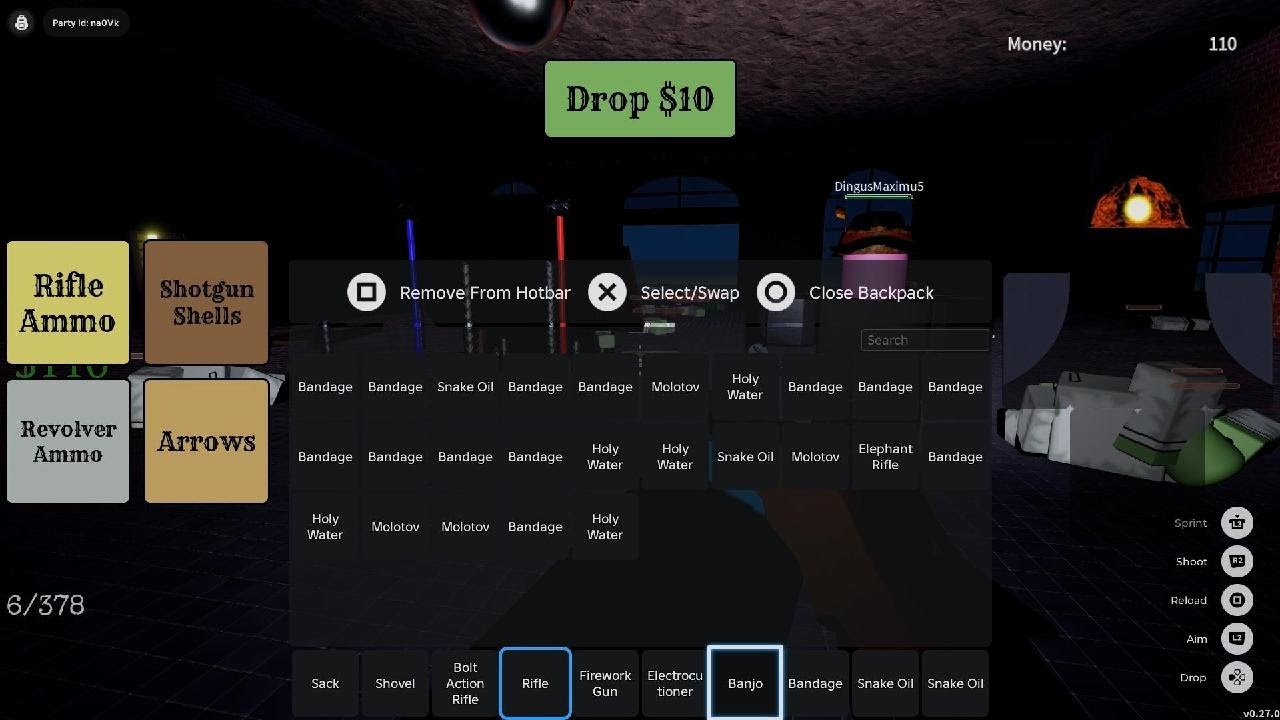Tap the Drop d-pad control icon
The image size is (1280, 720).
pyautogui.click(x=1237, y=677)
